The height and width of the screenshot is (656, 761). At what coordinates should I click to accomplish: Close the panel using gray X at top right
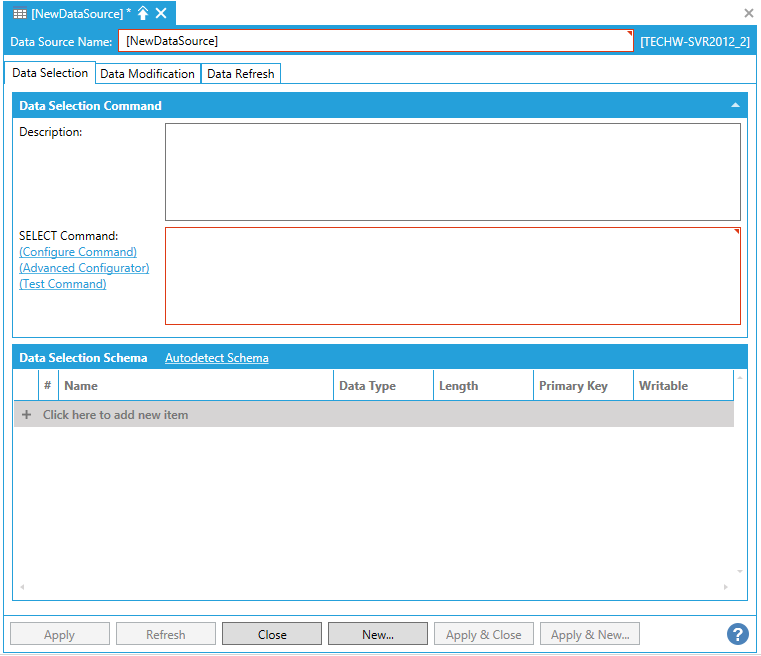coord(749,14)
